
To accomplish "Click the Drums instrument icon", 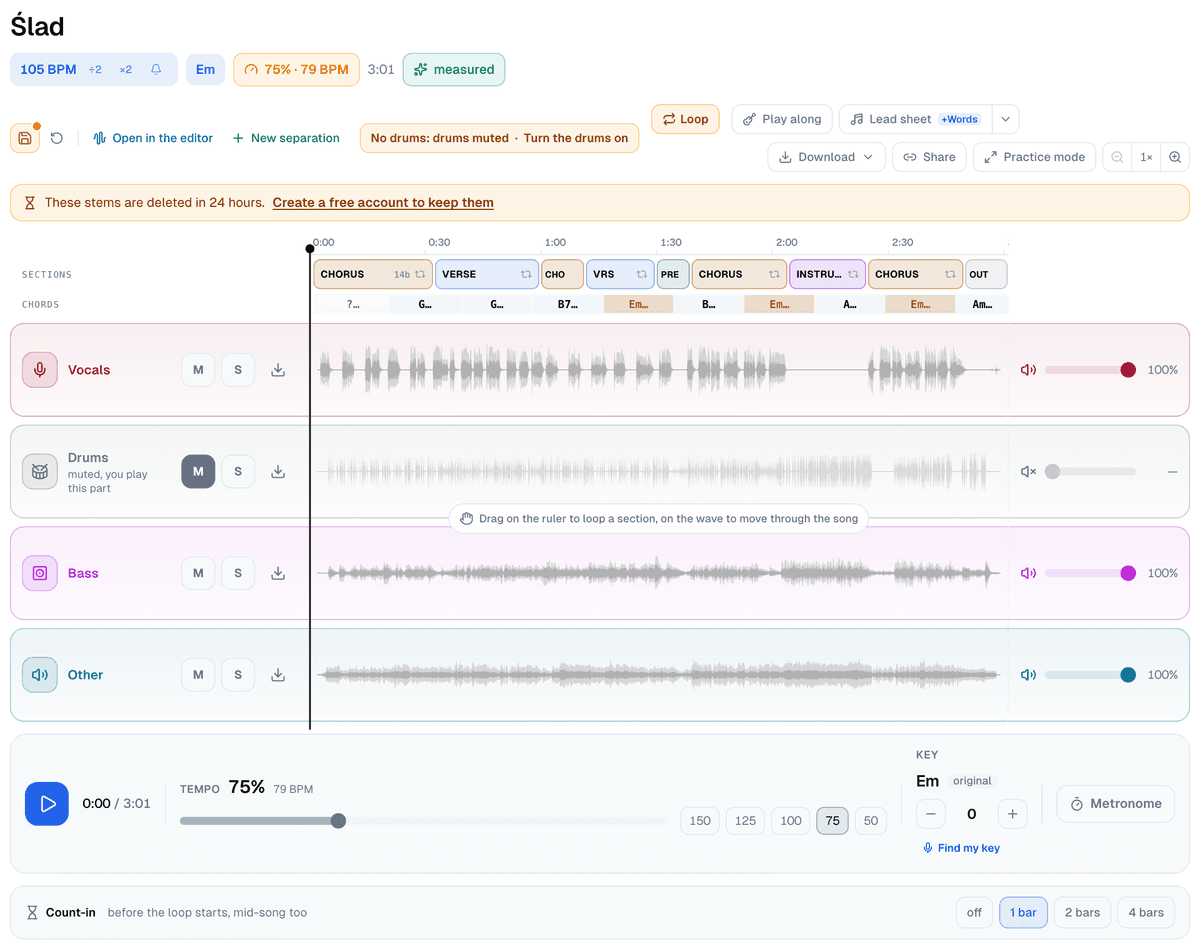I will (40, 471).
